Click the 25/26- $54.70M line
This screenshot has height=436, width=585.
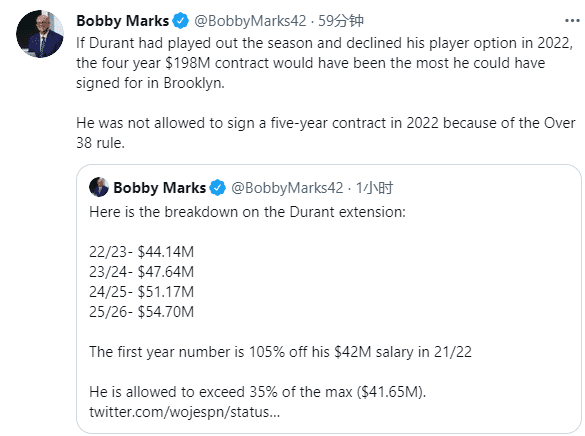pos(141,312)
